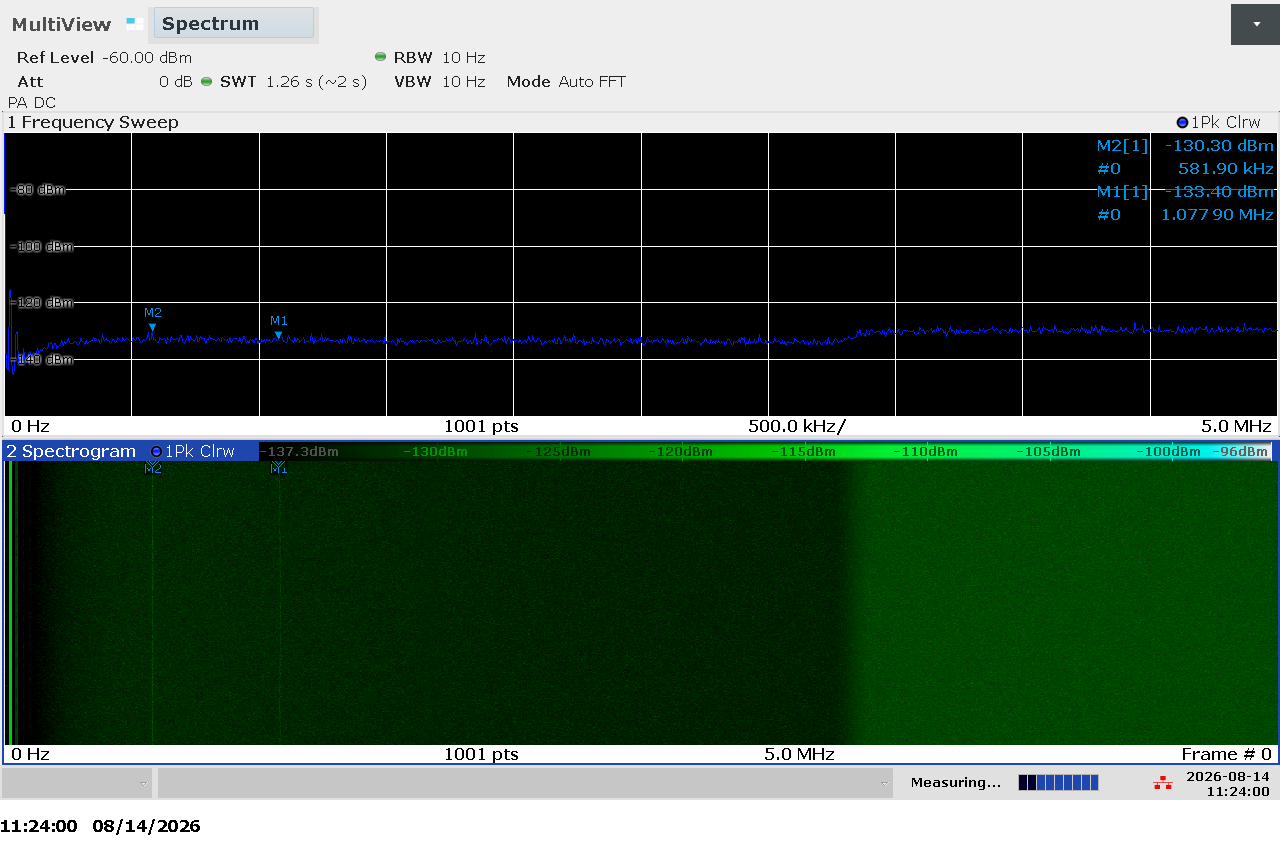Select the Ref Level -60.00 dBm setting

[x=104, y=58]
